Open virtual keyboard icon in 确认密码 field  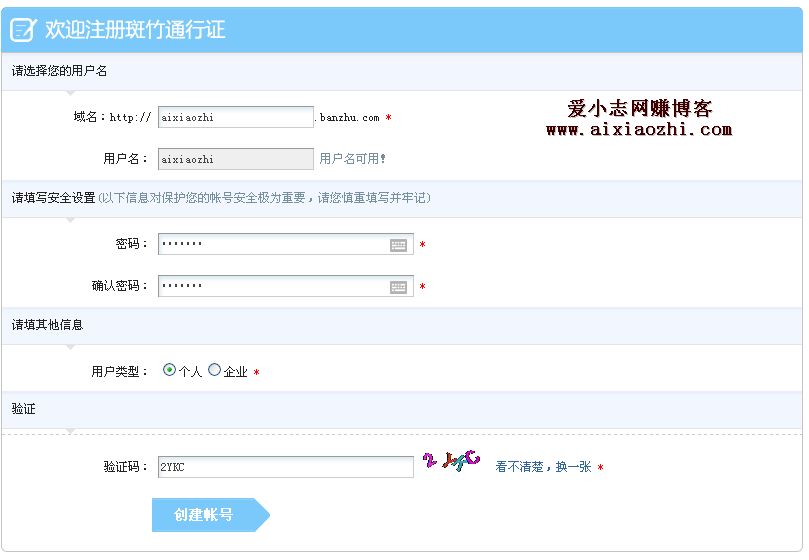coord(398,287)
